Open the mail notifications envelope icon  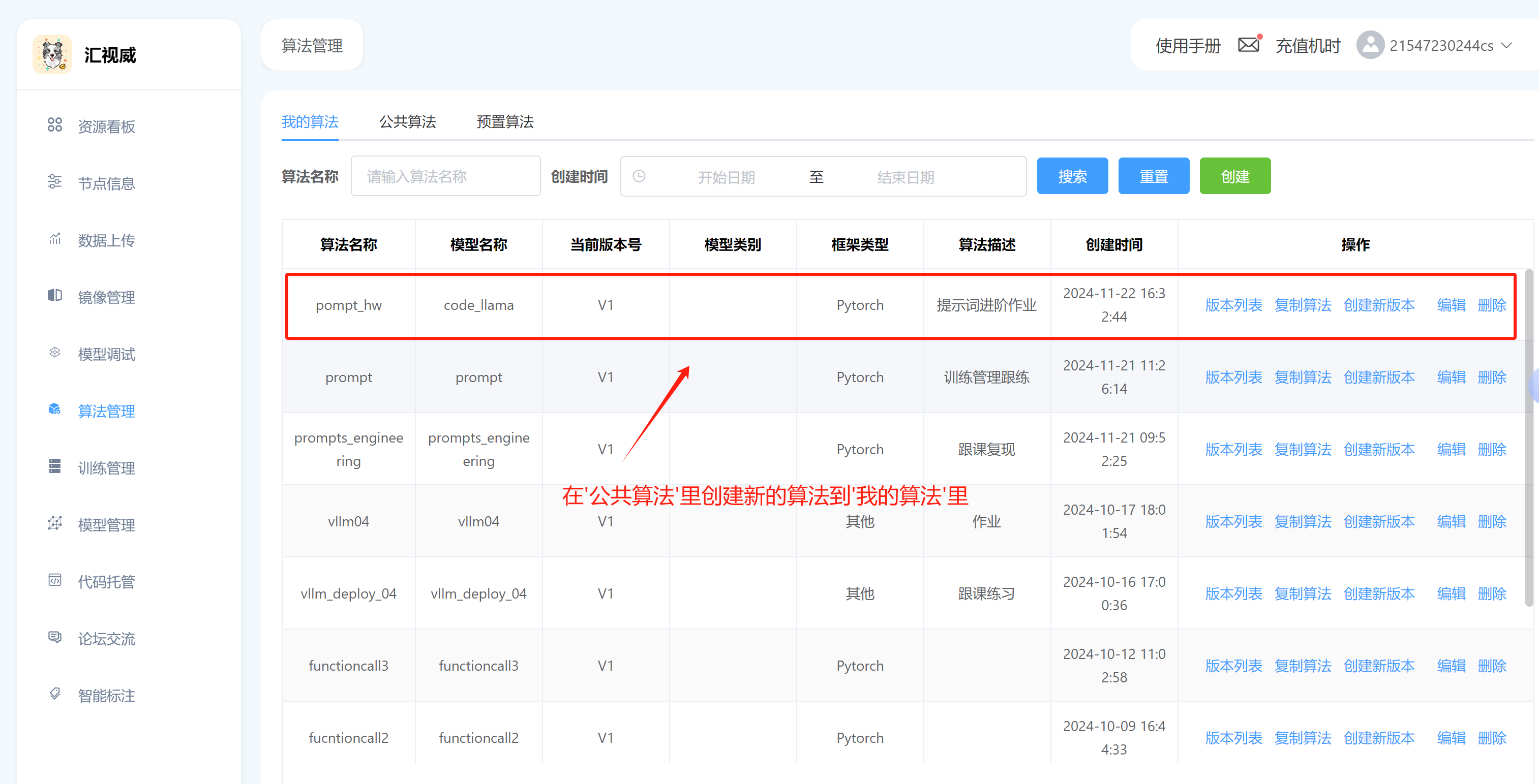click(x=1248, y=45)
